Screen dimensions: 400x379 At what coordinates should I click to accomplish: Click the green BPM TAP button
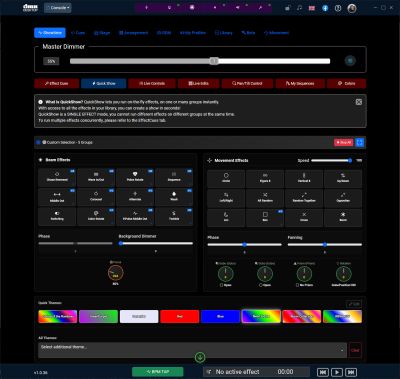[x=158, y=372]
